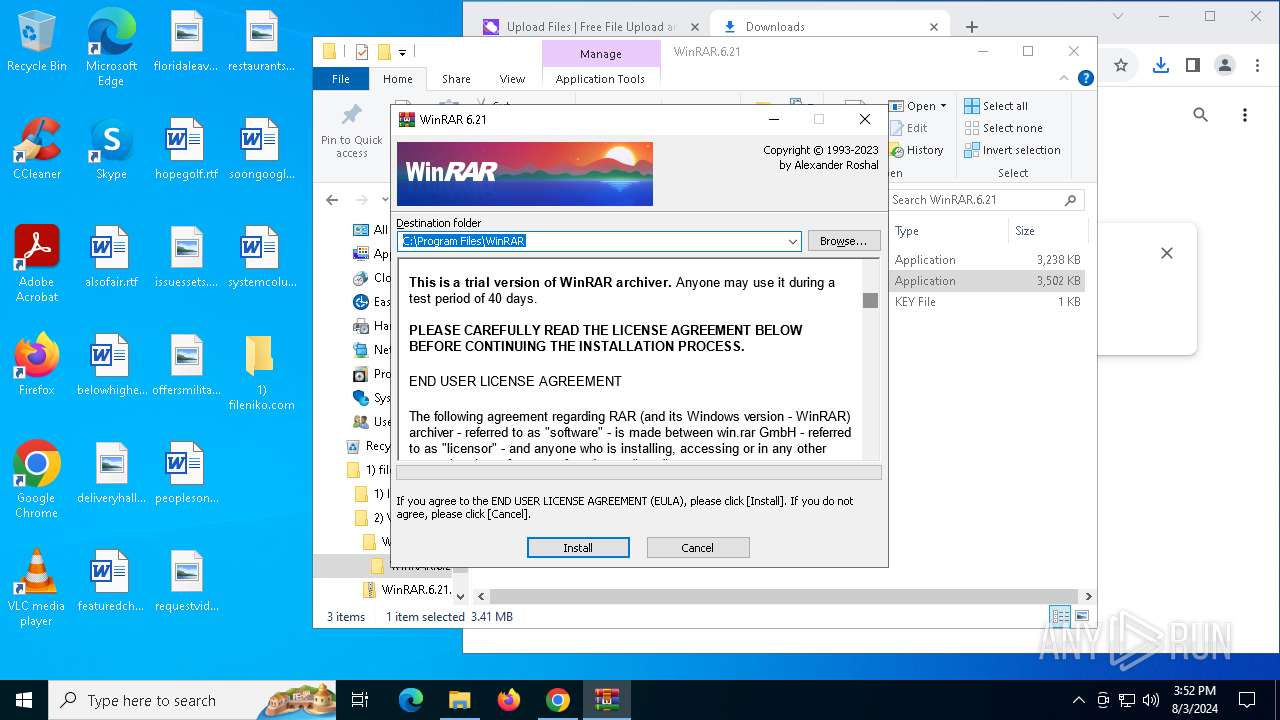Select hopegolf.rtf desktop file

tap(186, 149)
